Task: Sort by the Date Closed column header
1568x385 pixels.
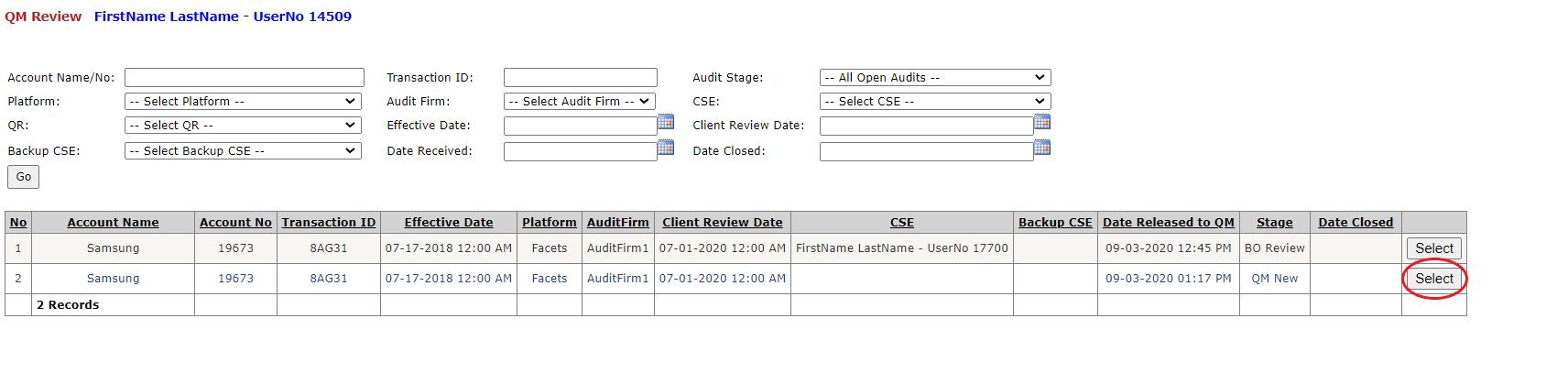Action: click(x=1356, y=223)
